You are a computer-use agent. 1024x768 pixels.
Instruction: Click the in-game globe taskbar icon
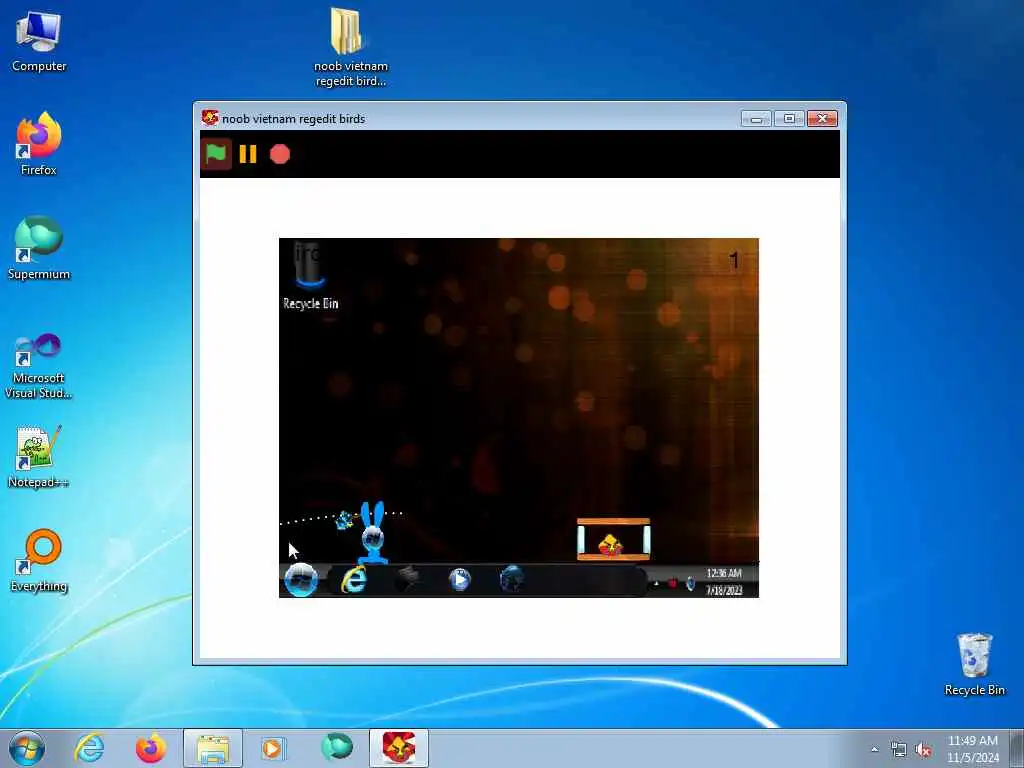(511, 579)
